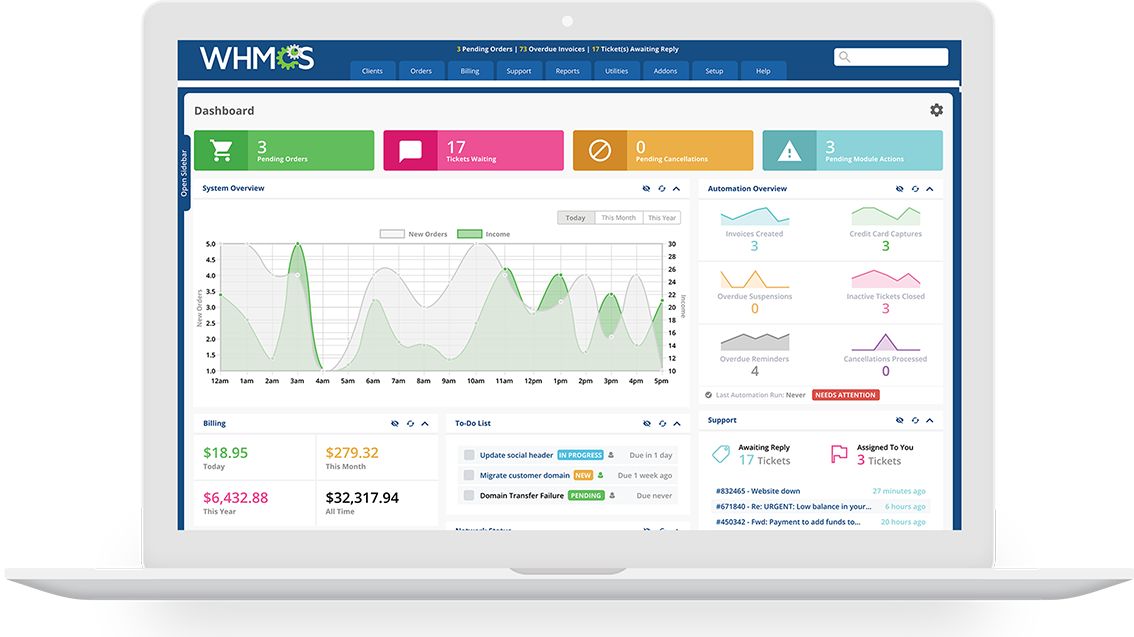Open the Help menu

[x=763, y=71]
